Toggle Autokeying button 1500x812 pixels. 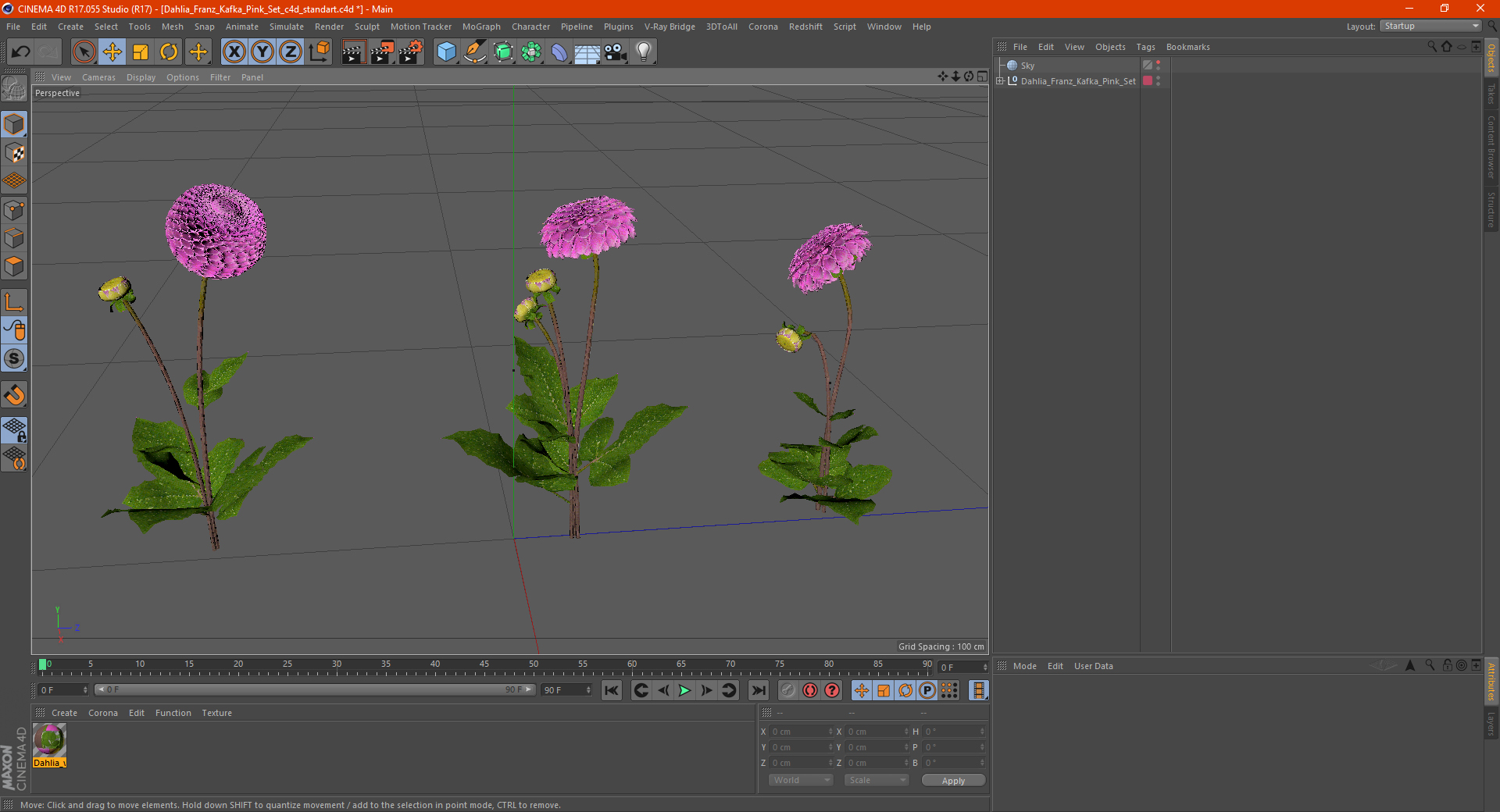[810, 690]
